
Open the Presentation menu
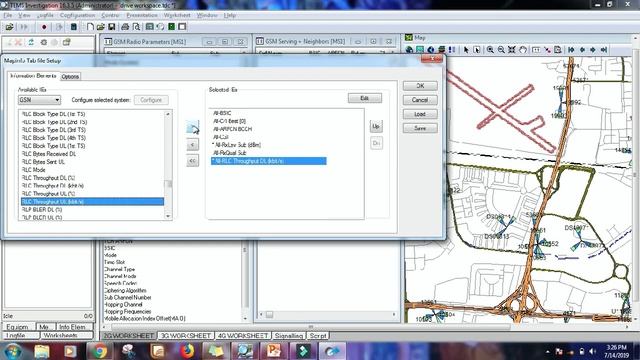point(142,15)
